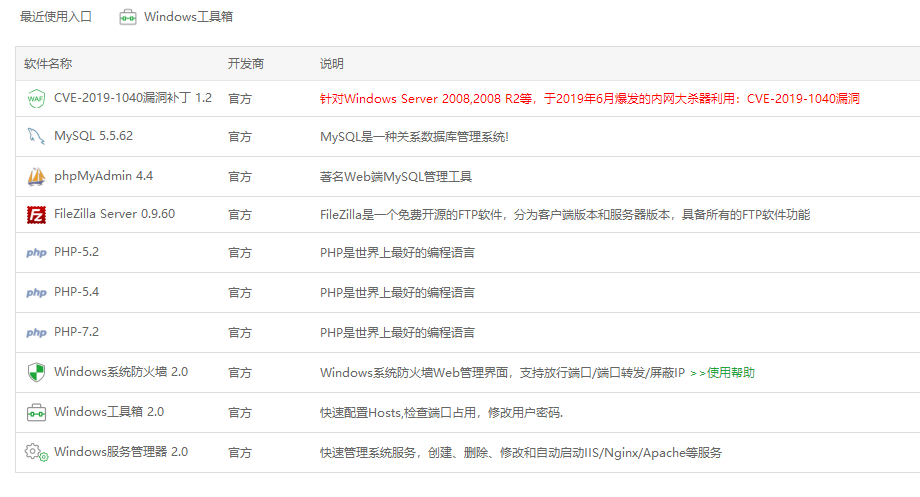Click the gear icon for Windows服务管理器
920x497 pixels.
click(x=36, y=452)
